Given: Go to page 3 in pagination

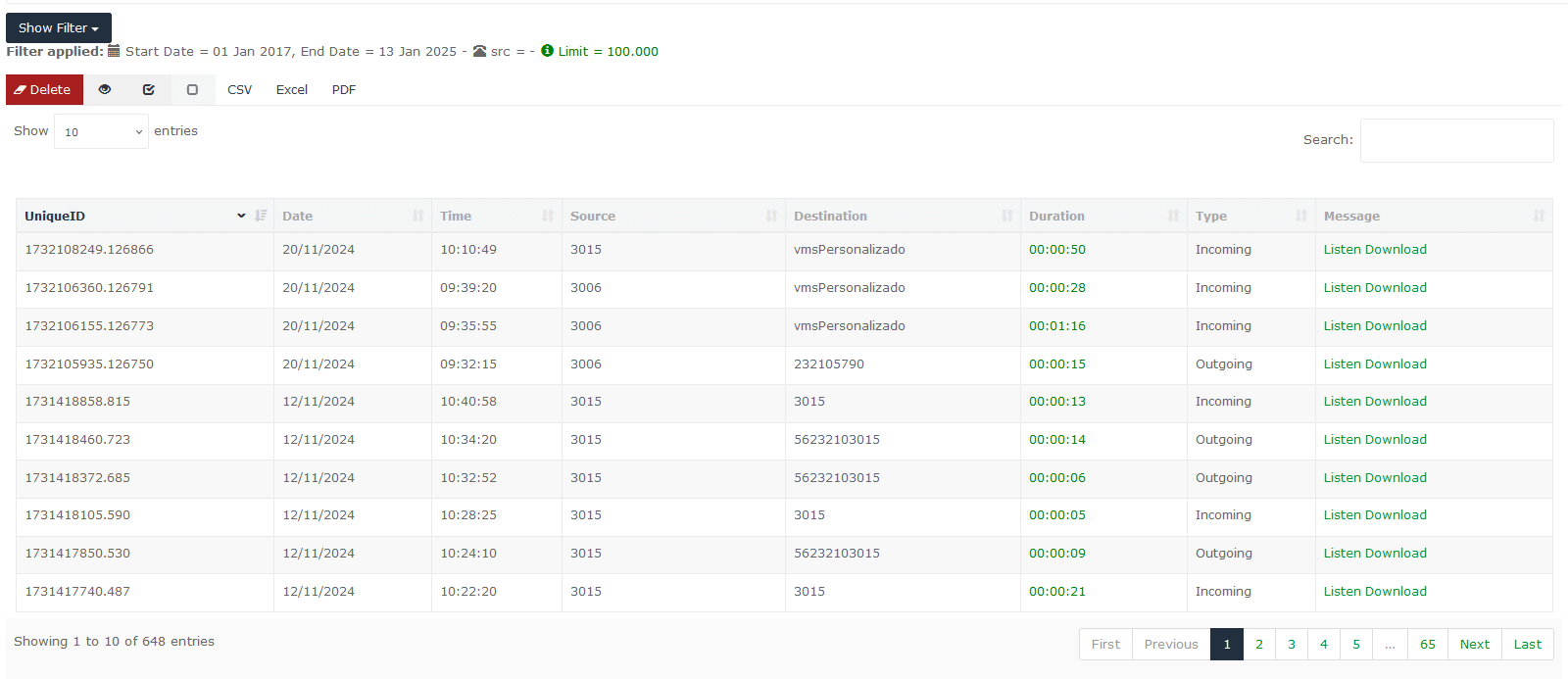Looking at the screenshot, I should click(x=1291, y=644).
